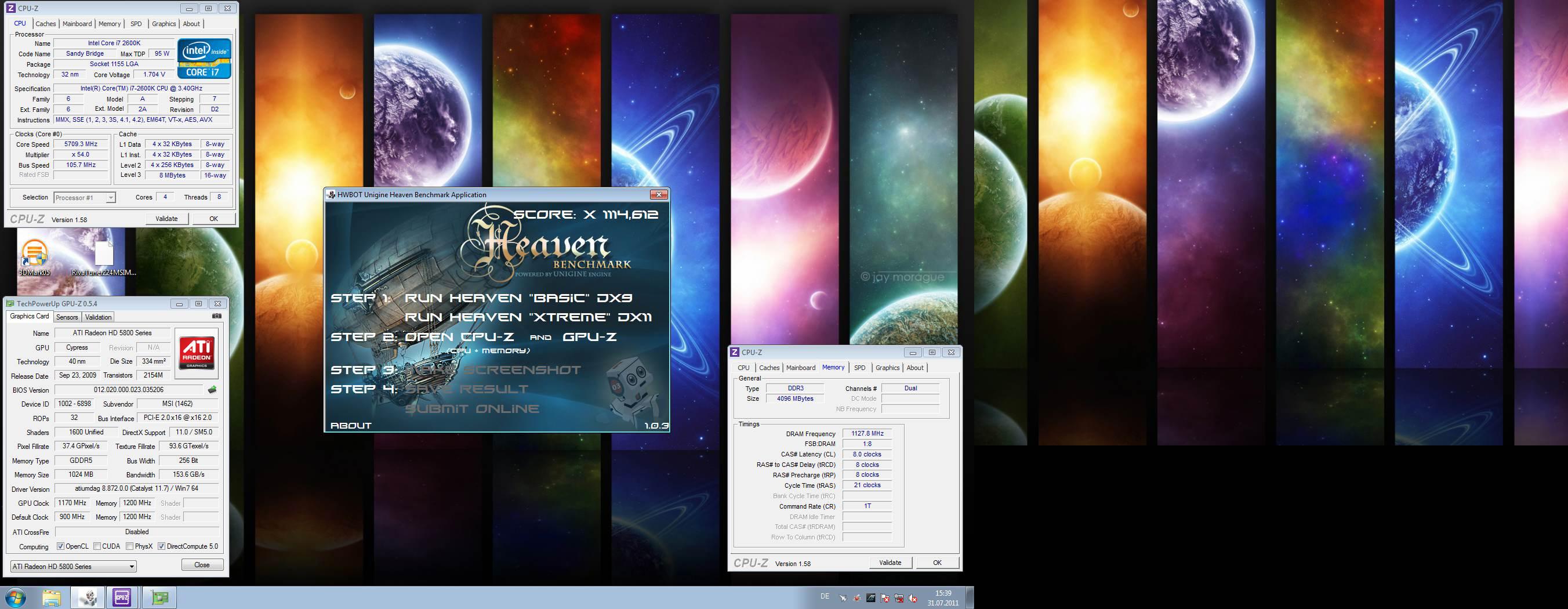Click the CAS# Latency value 8.0 clocks

click(867, 454)
